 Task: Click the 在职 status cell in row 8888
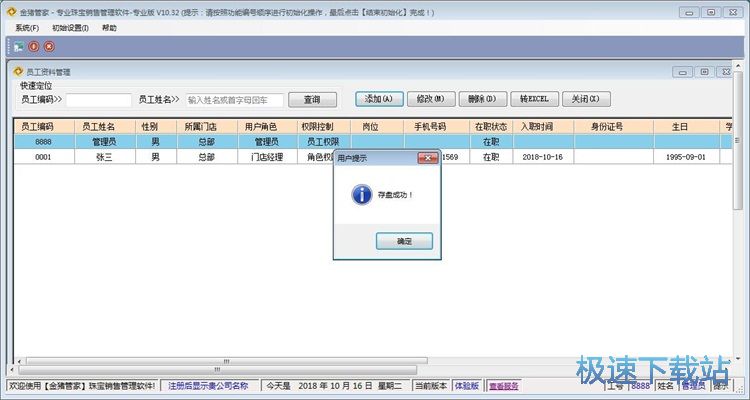point(491,142)
